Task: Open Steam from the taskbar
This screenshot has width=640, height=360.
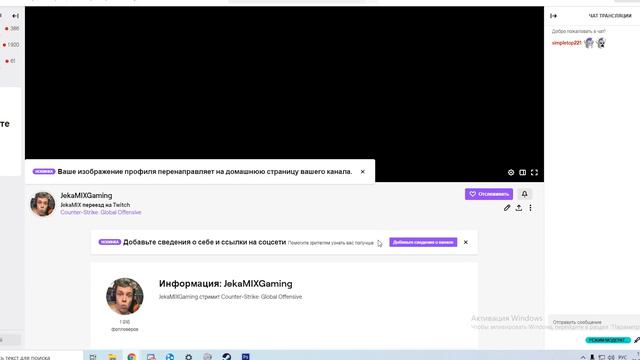Action: (x=227, y=357)
